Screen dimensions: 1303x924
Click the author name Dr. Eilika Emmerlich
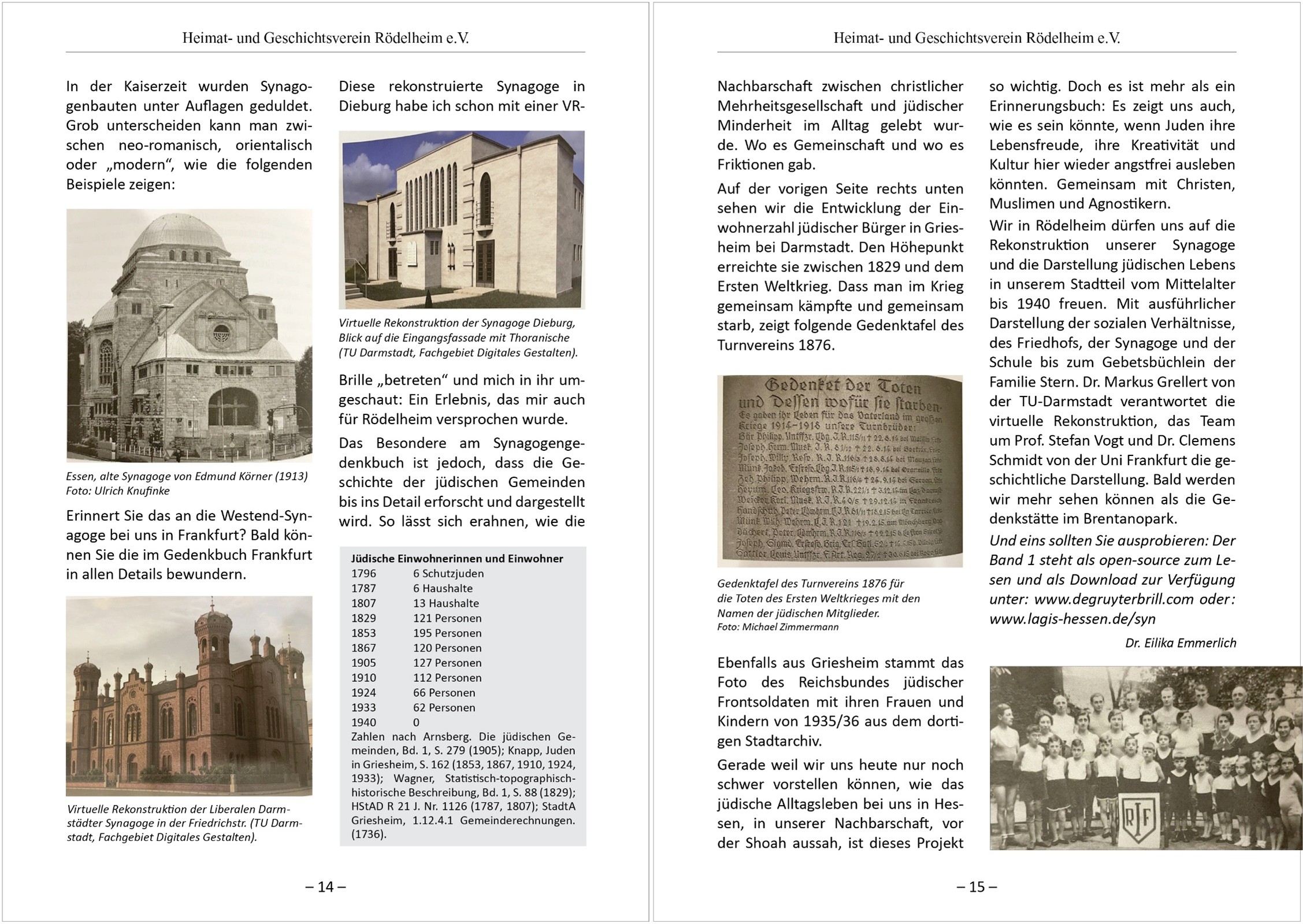(x=1180, y=643)
